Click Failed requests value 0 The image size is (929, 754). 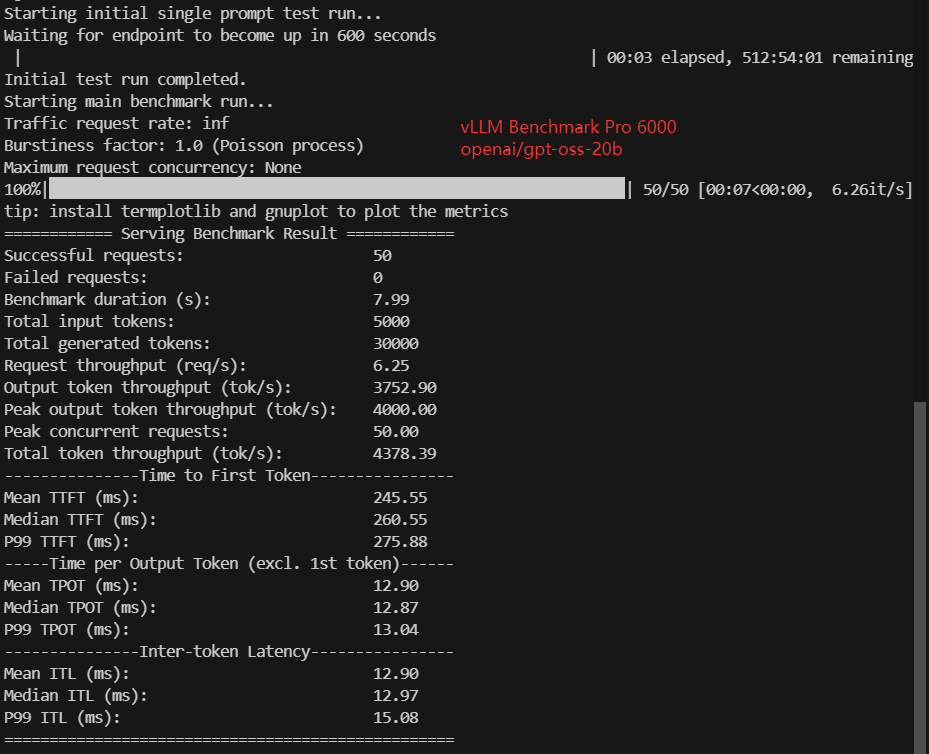[377, 277]
